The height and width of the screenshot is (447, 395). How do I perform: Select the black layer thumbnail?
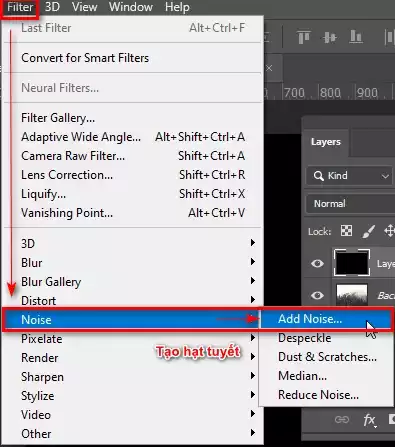[x=352, y=262]
